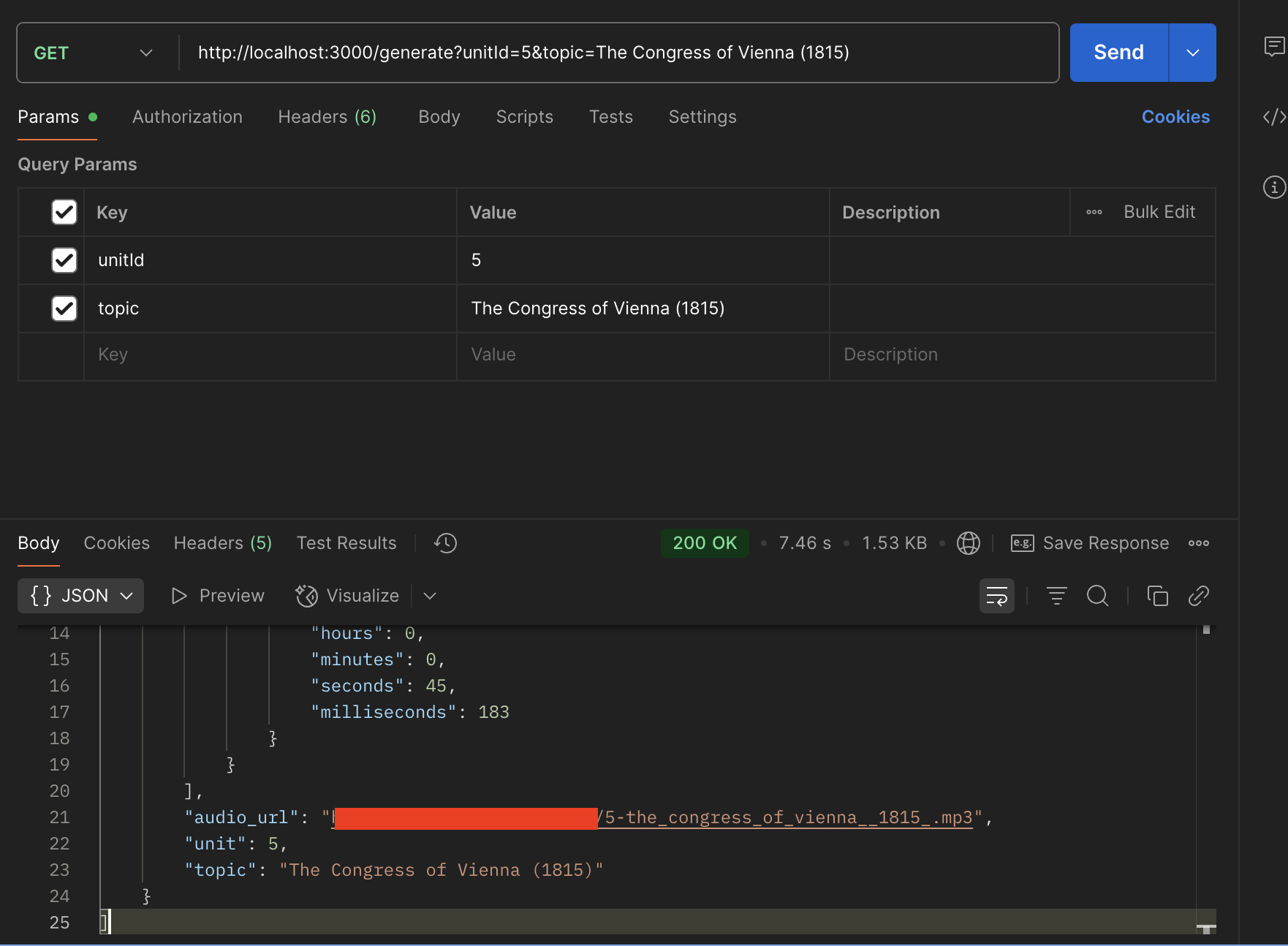Click the Preview play icon
This screenshot has height=946, width=1288.
tap(179, 596)
